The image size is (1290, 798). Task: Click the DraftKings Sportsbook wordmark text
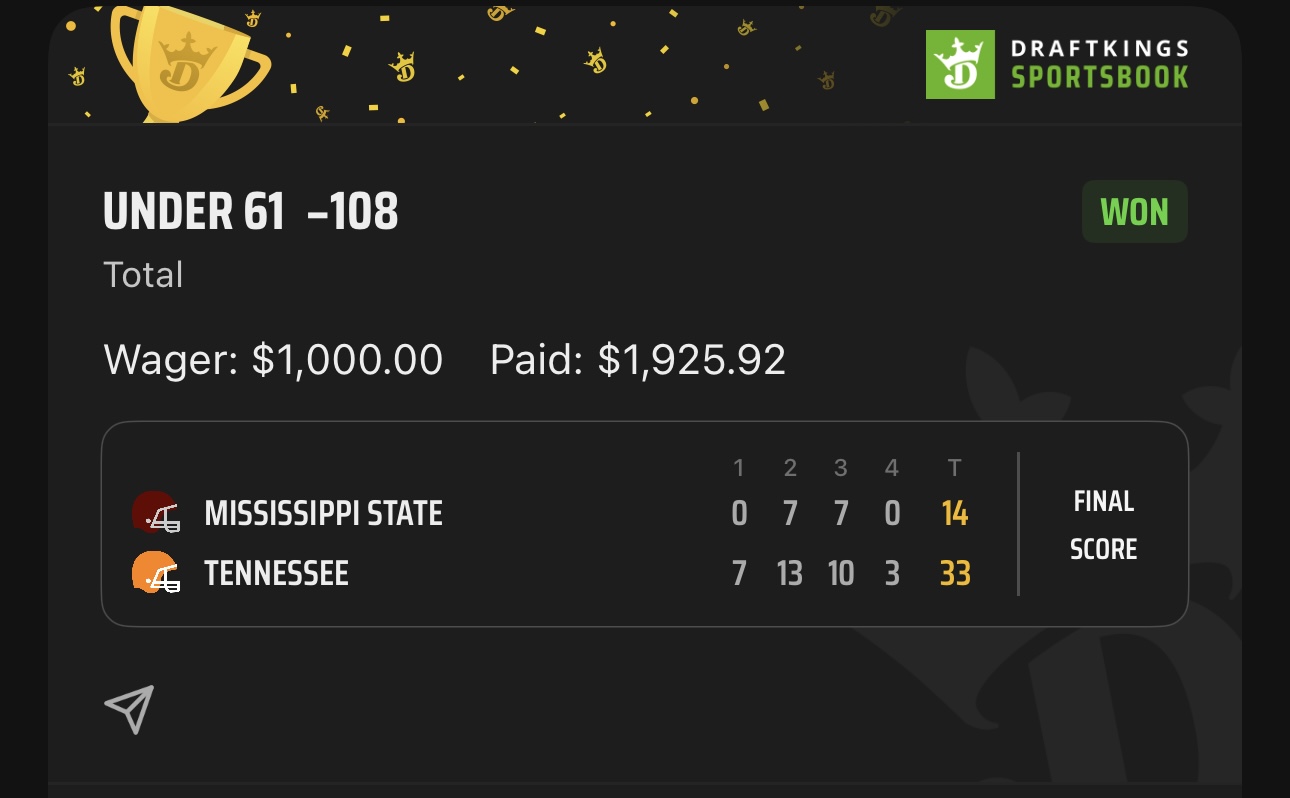pyautogui.click(x=1099, y=65)
